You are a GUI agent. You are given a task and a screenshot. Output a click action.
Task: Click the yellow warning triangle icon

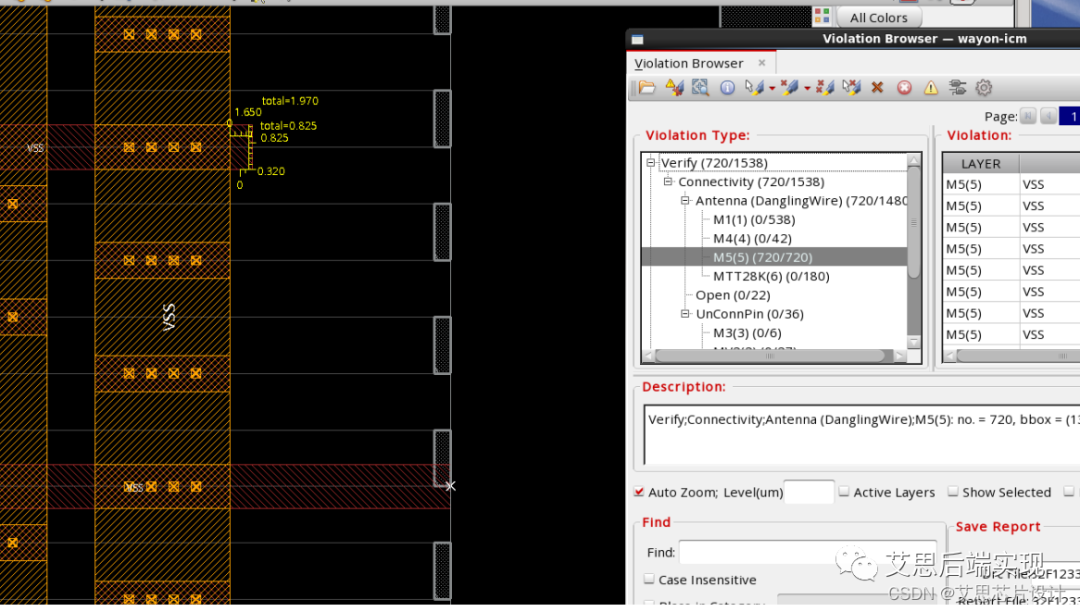pos(930,88)
